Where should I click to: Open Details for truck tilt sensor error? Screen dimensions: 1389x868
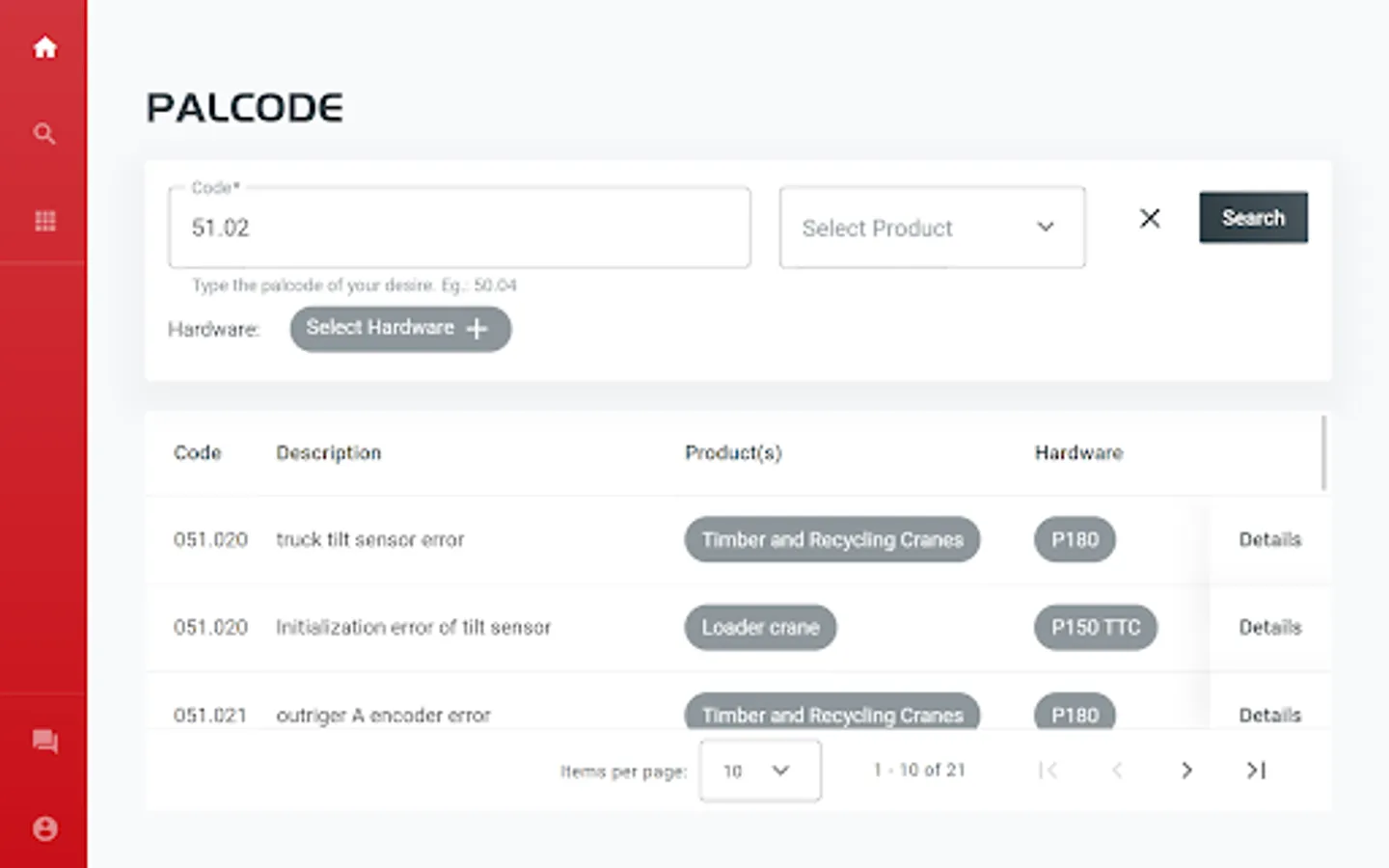[1269, 539]
